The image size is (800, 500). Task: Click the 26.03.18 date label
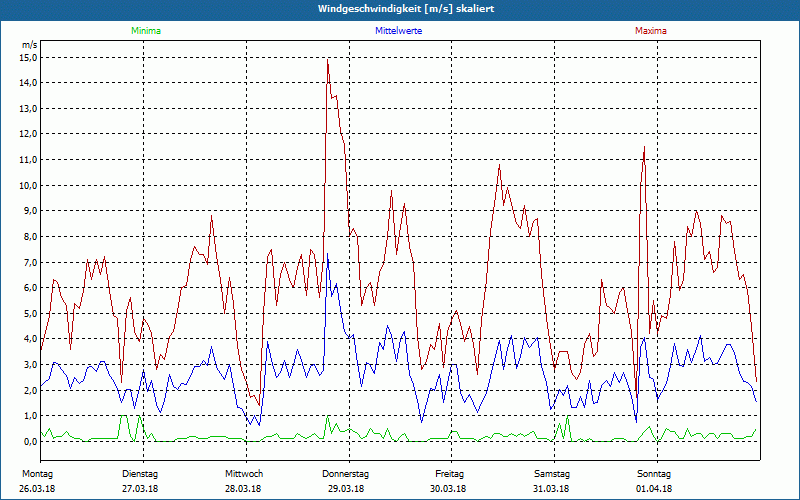[x=37, y=489]
